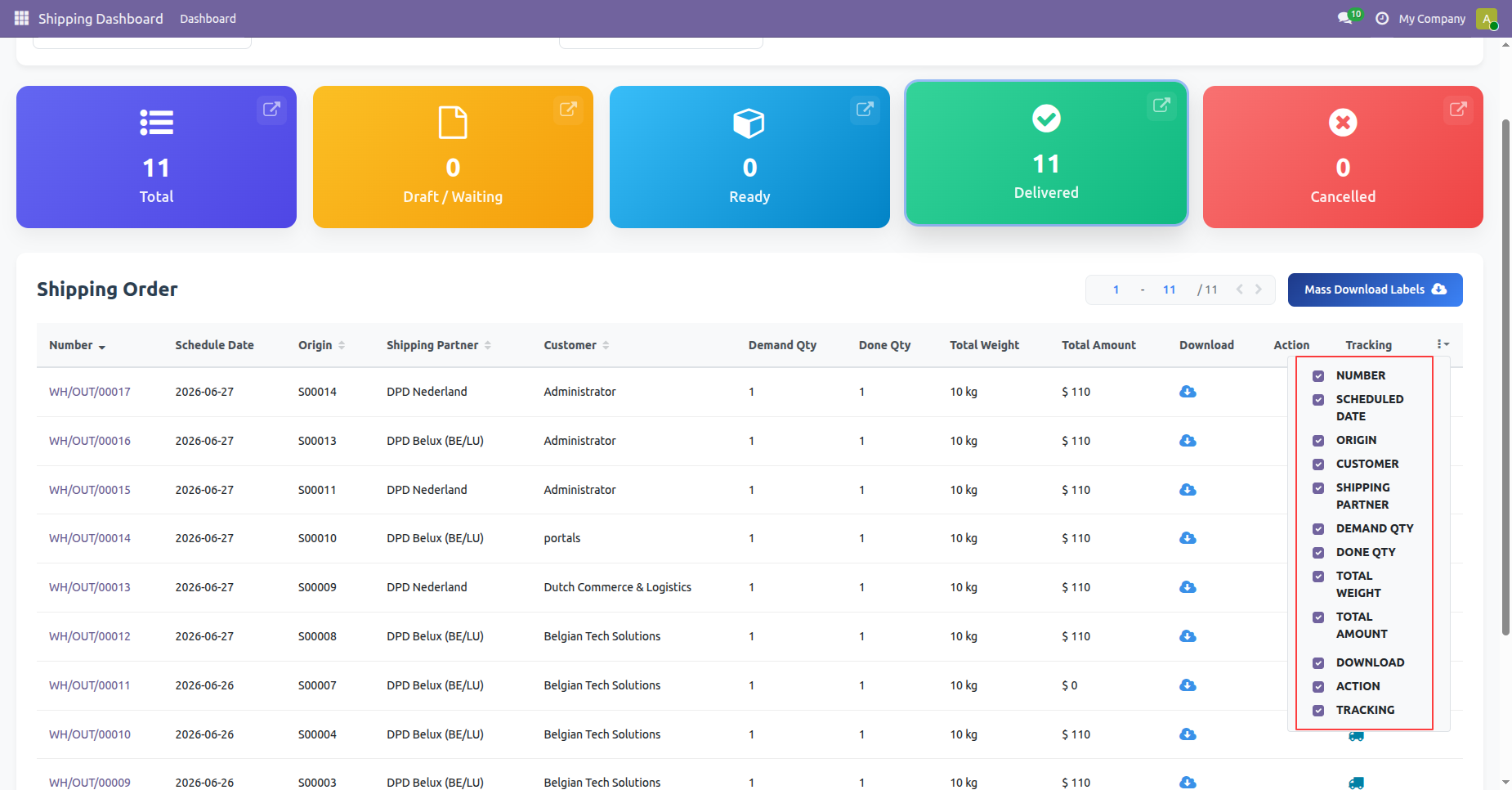Open shipping order WH/OUT/00016
Screen dimensions: 1512x790
pos(90,441)
